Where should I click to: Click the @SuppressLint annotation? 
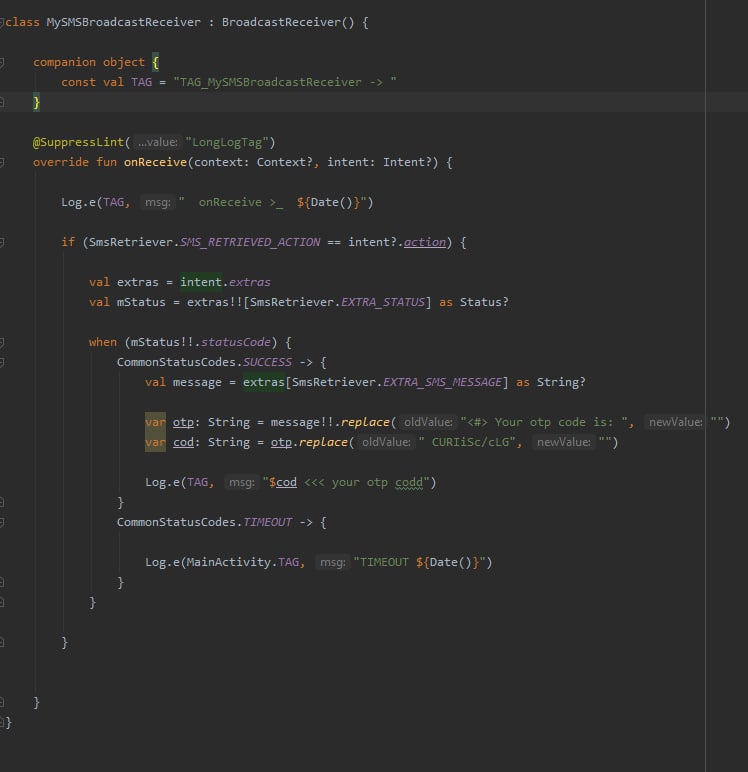[x=78, y=142]
